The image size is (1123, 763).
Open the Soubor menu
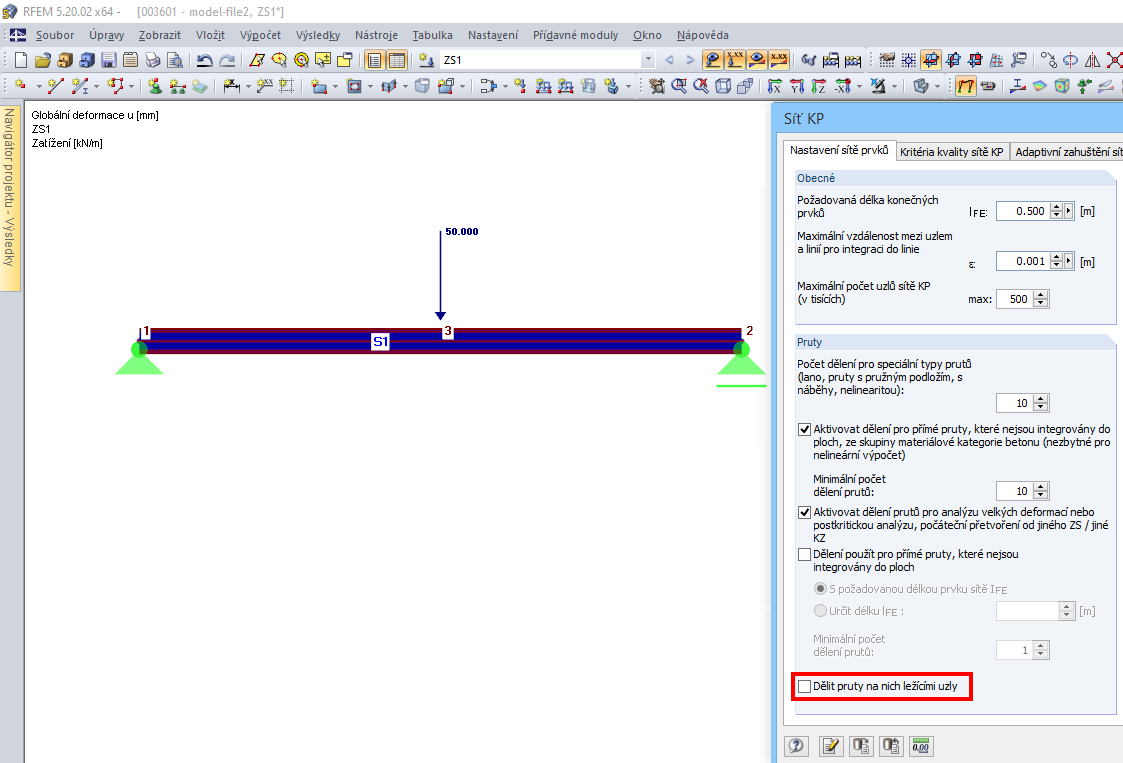(x=55, y=35)
